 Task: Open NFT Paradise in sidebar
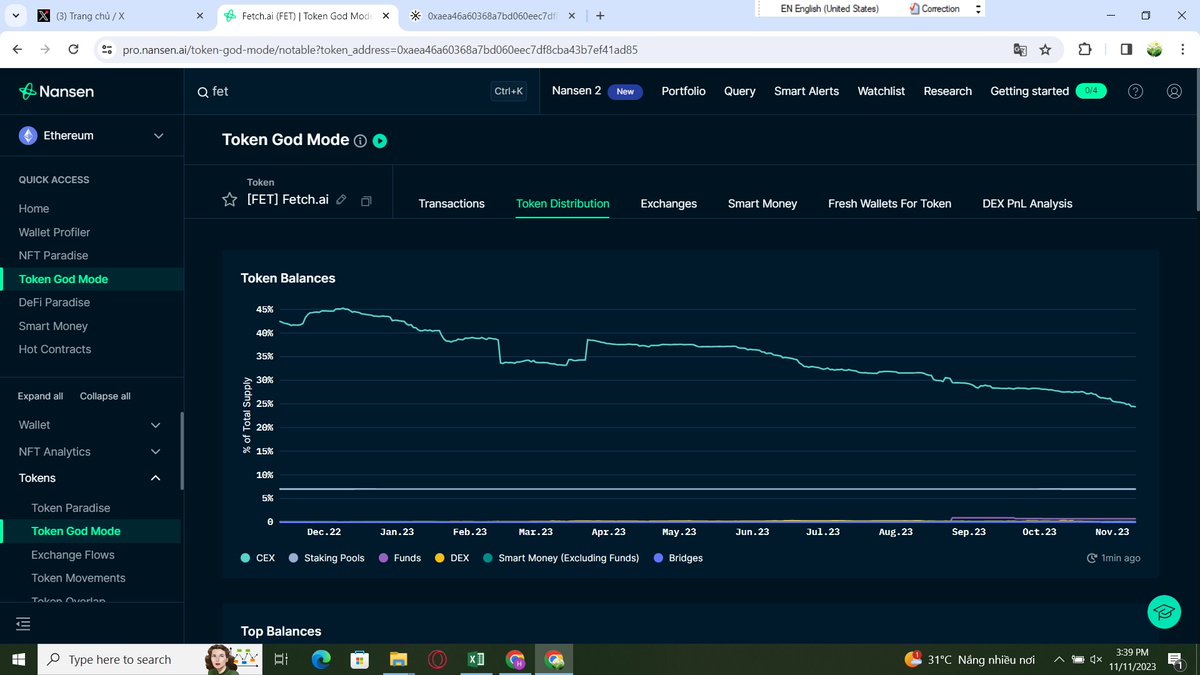[x=53, y=256]
